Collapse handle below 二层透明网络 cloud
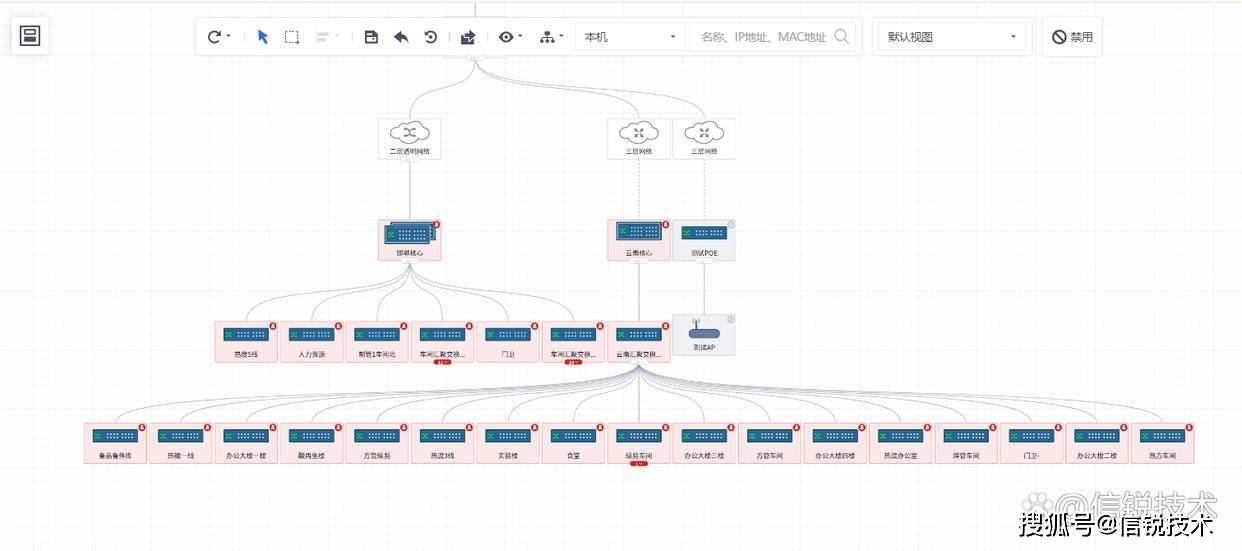Image resolution: width=1242 pixels, height=551 pixels. (409, 162)
